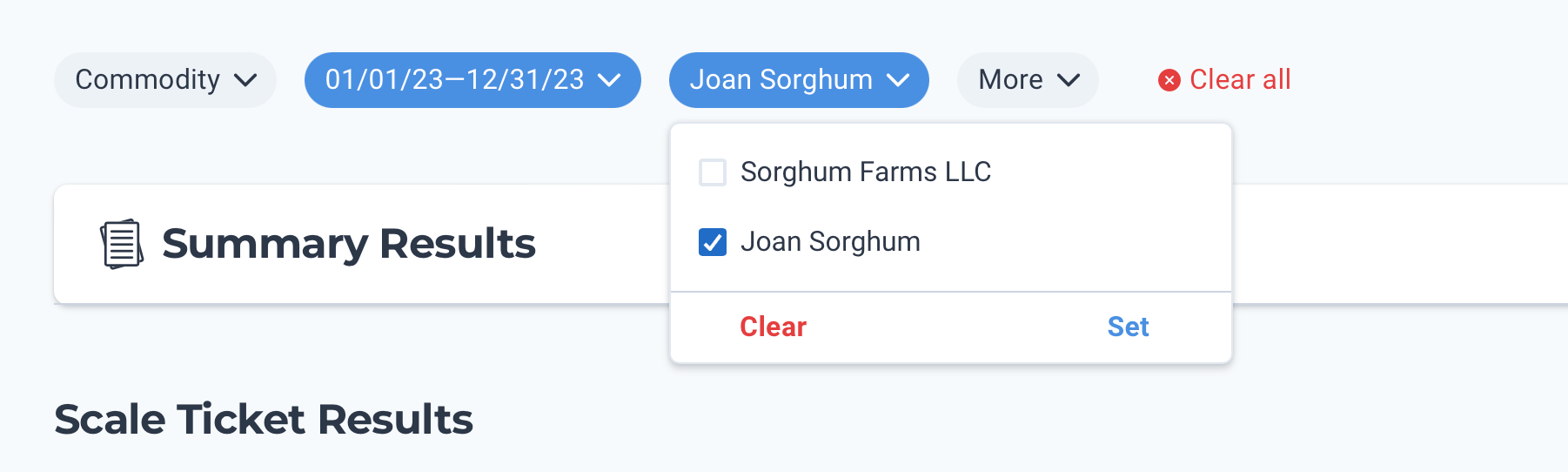The image size is (1568, 472).
Task: Collapse the Joan Sorghum filter dropdown
Action: 781,80
